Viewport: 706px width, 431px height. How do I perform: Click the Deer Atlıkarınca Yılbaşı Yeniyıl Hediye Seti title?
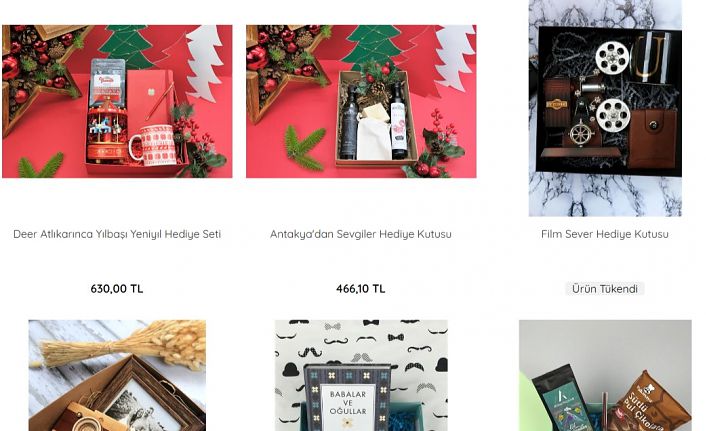point(117,234)
